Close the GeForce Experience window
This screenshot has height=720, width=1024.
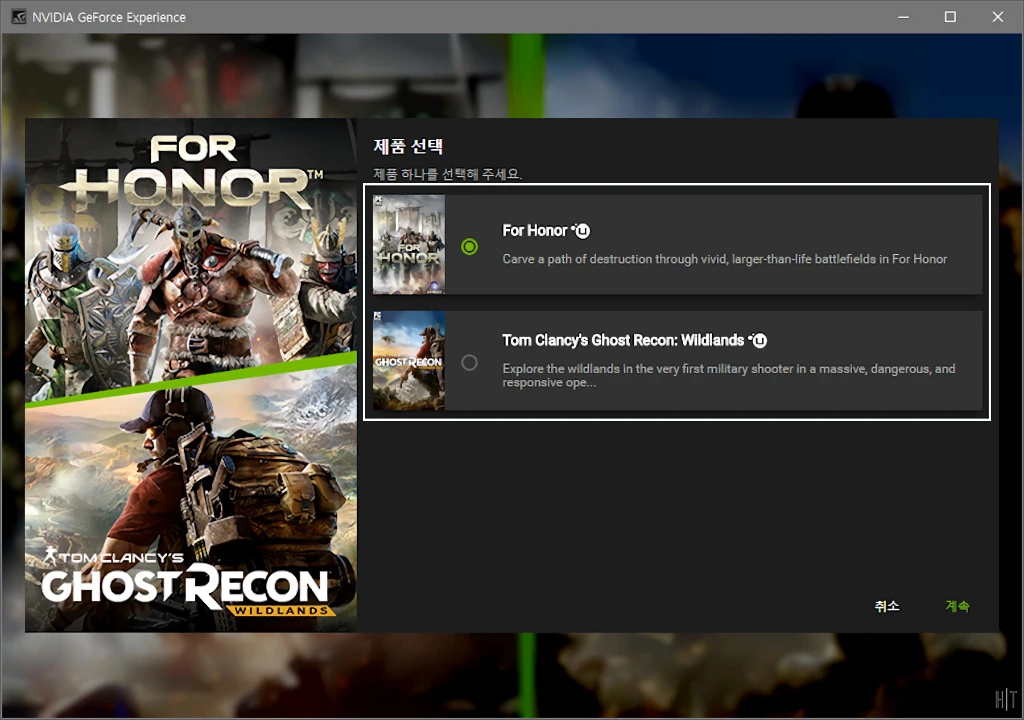click(x=997, y=17)
